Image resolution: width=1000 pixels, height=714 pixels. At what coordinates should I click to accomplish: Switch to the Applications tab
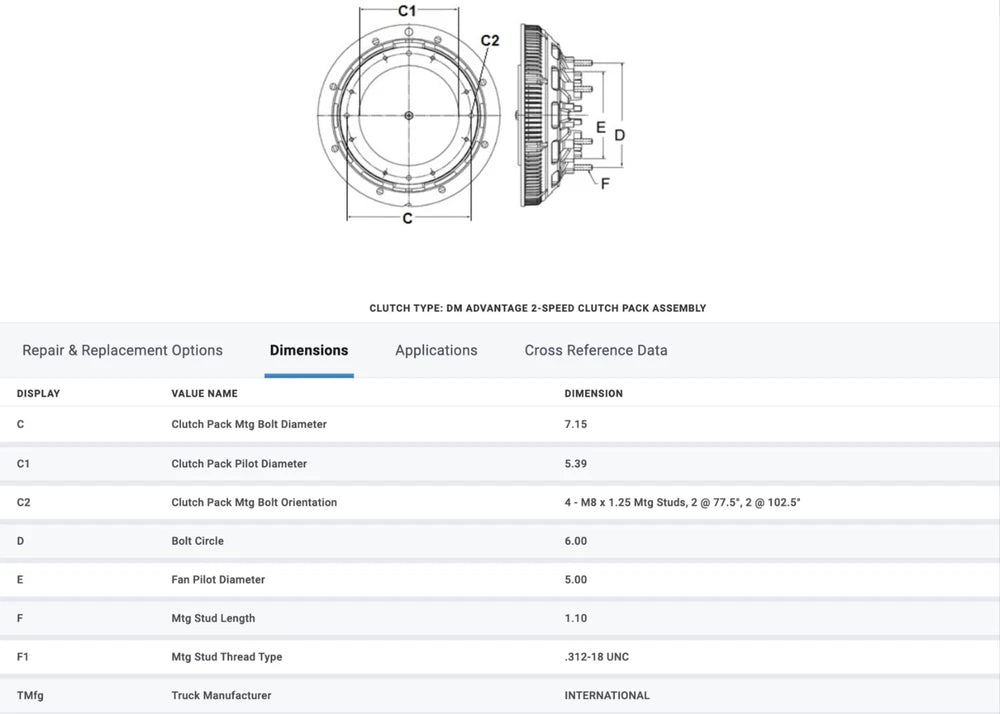click(x=436, y=350)
